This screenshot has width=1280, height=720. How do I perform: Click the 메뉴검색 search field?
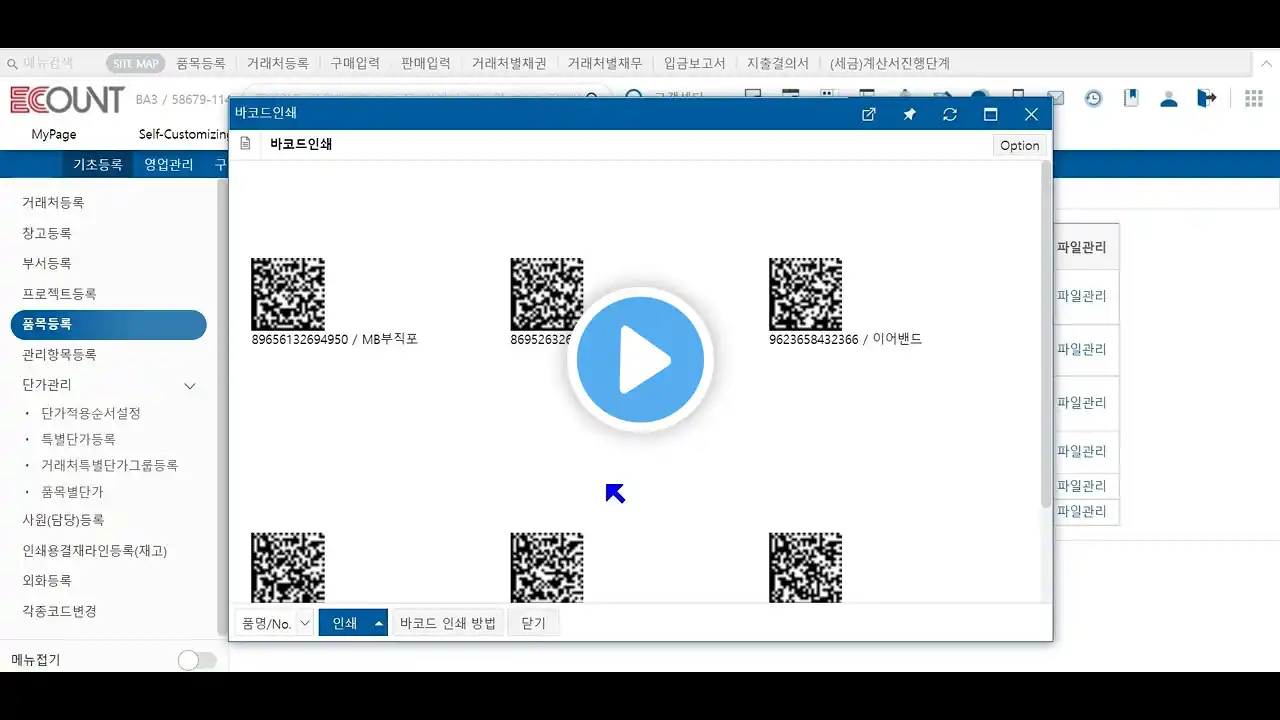tap(50, 63)
